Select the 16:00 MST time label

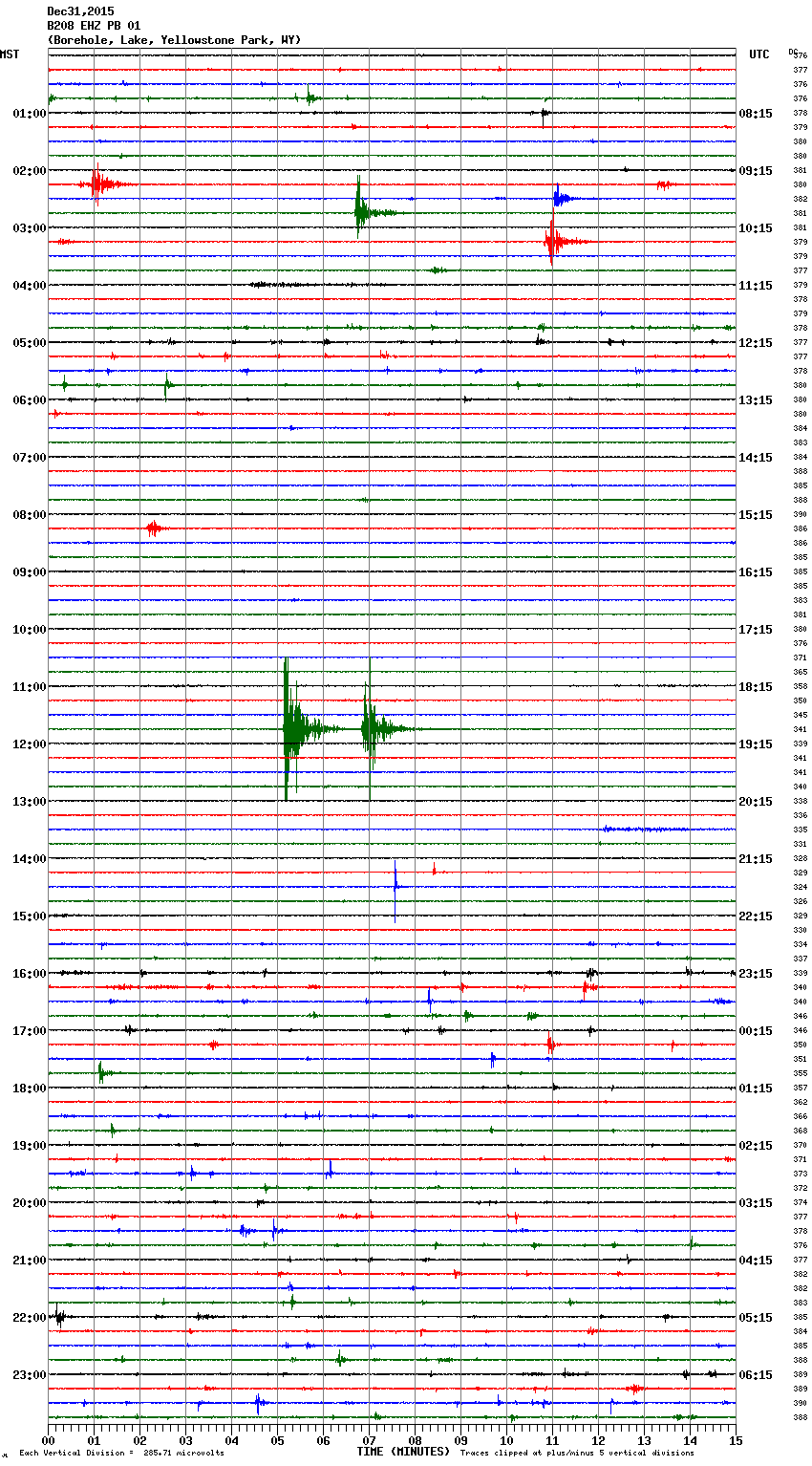point(30,974)
